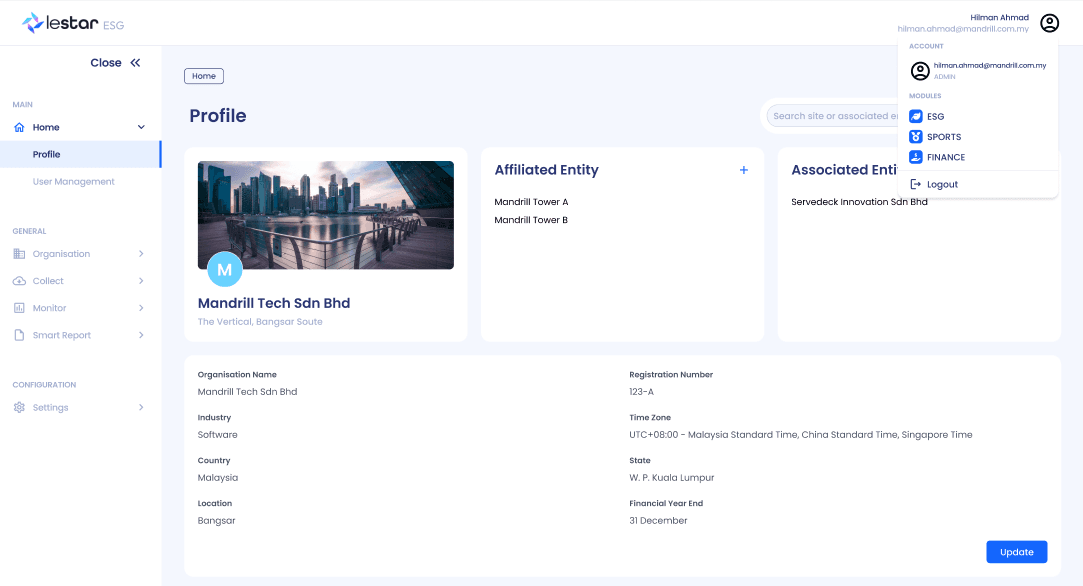Click the Logout icon in the account menu
The height and width of the screenshot is (586, 1083).
tap(915, 185)
